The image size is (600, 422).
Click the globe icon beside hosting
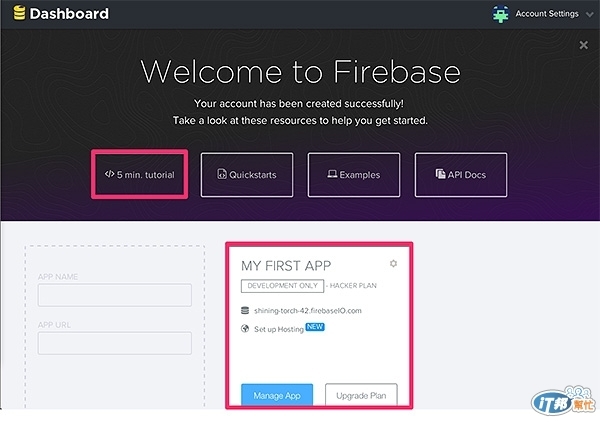[245, 329]
